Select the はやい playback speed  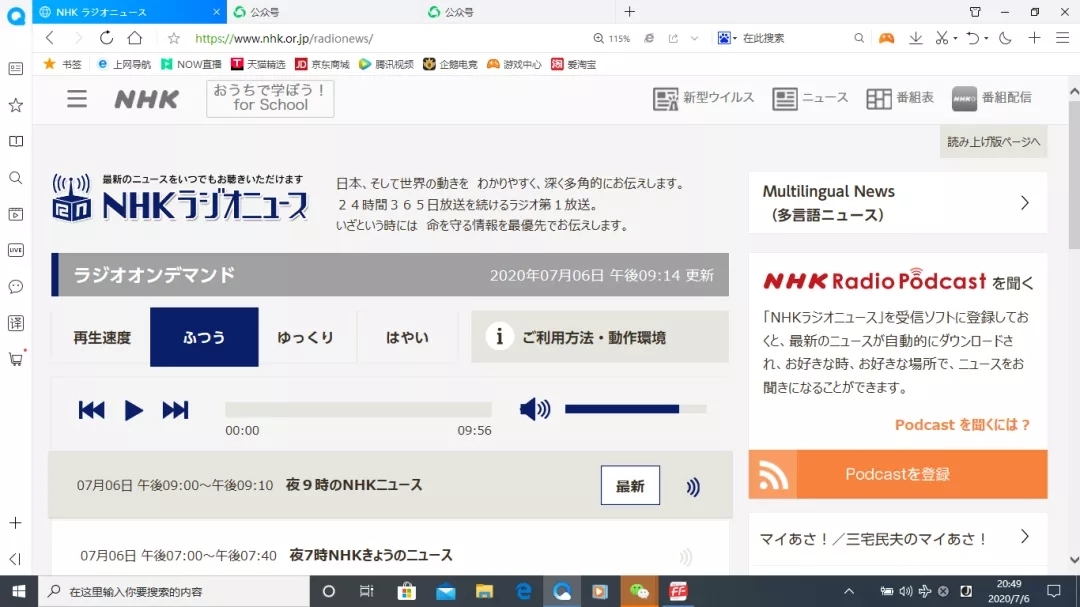coord(406,337)
